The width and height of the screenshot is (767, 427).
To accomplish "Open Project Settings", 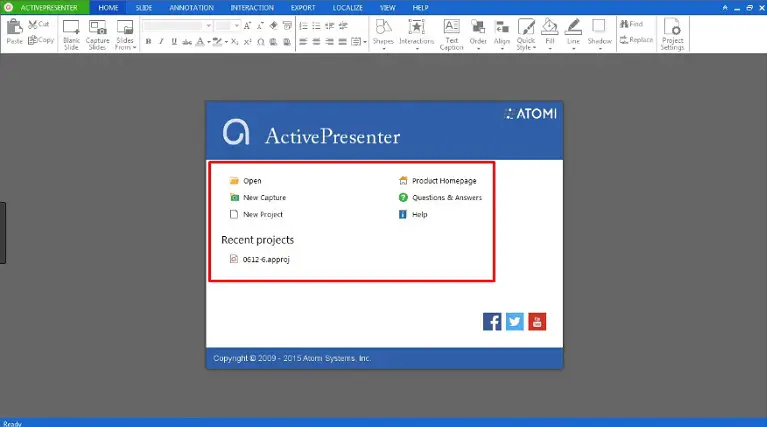I will 672,34.
